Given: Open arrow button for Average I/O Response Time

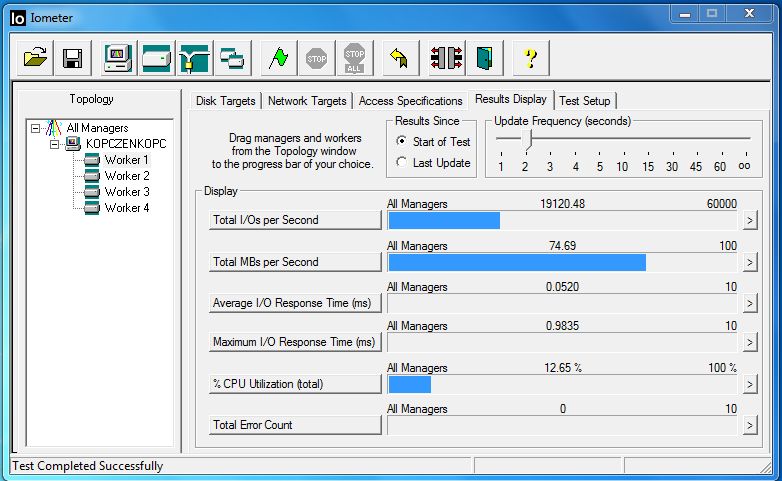Looking at the screenshot, I should [x=750, y=303].
